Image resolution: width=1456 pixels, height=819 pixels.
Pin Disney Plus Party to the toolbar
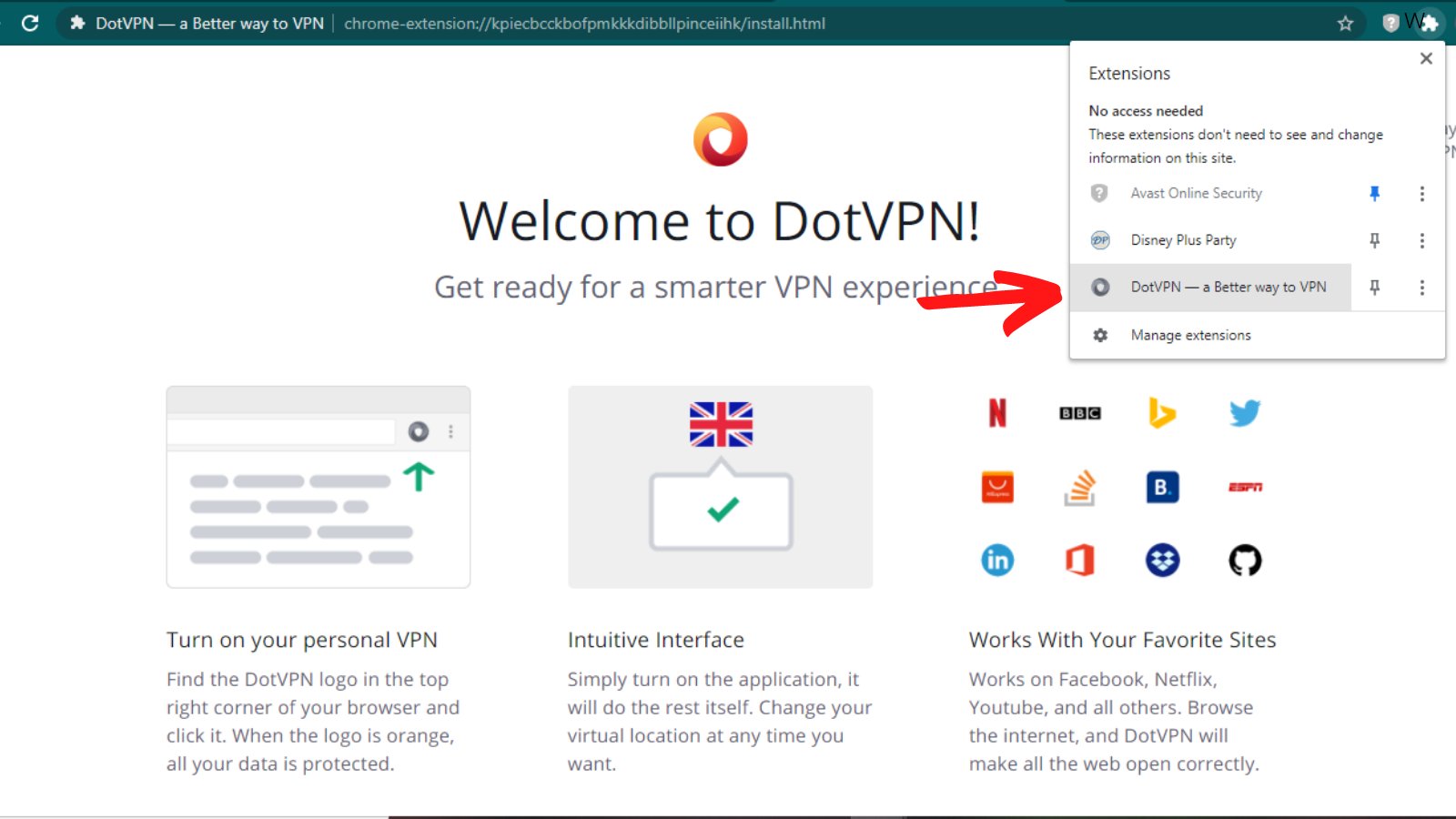click(x=1375, y=240)
